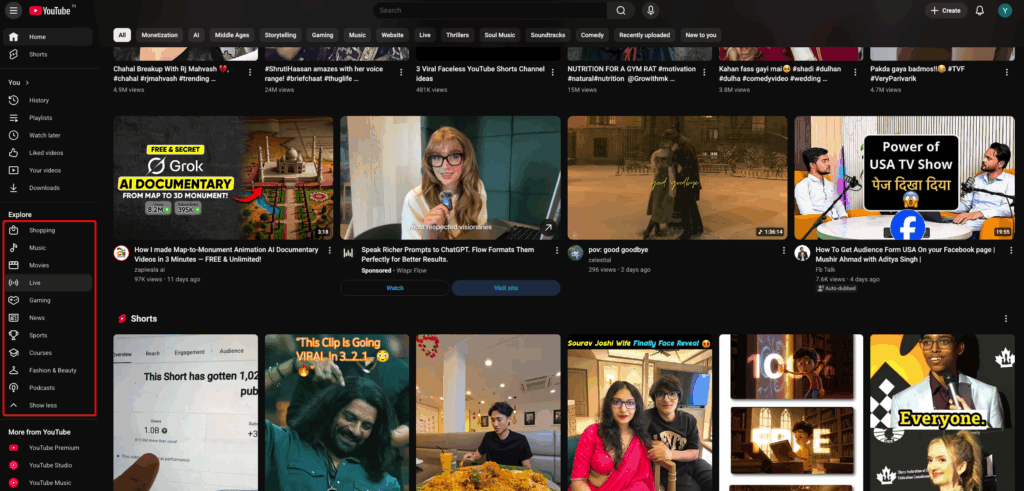Click the YouTube logo
Image resolution: width=1024 pixels, height=491 pixels.
(52, 10)
